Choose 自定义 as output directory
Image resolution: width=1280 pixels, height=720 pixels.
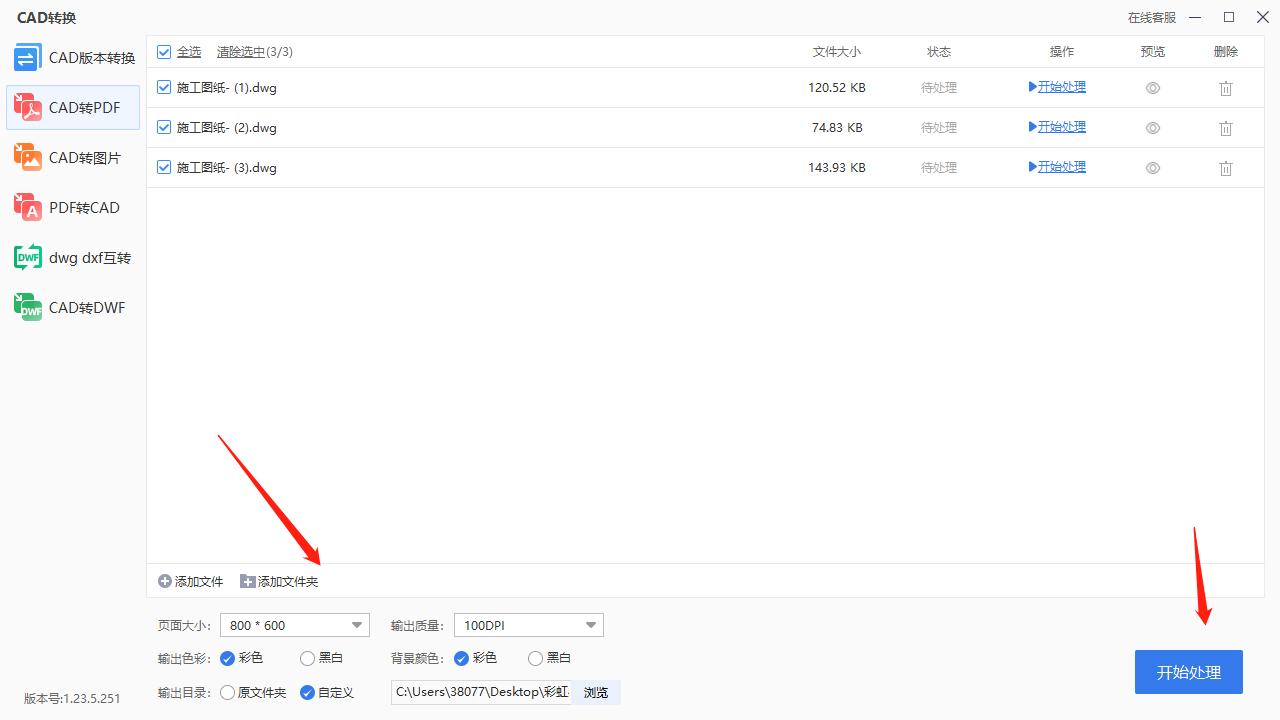tap(307, 692)
